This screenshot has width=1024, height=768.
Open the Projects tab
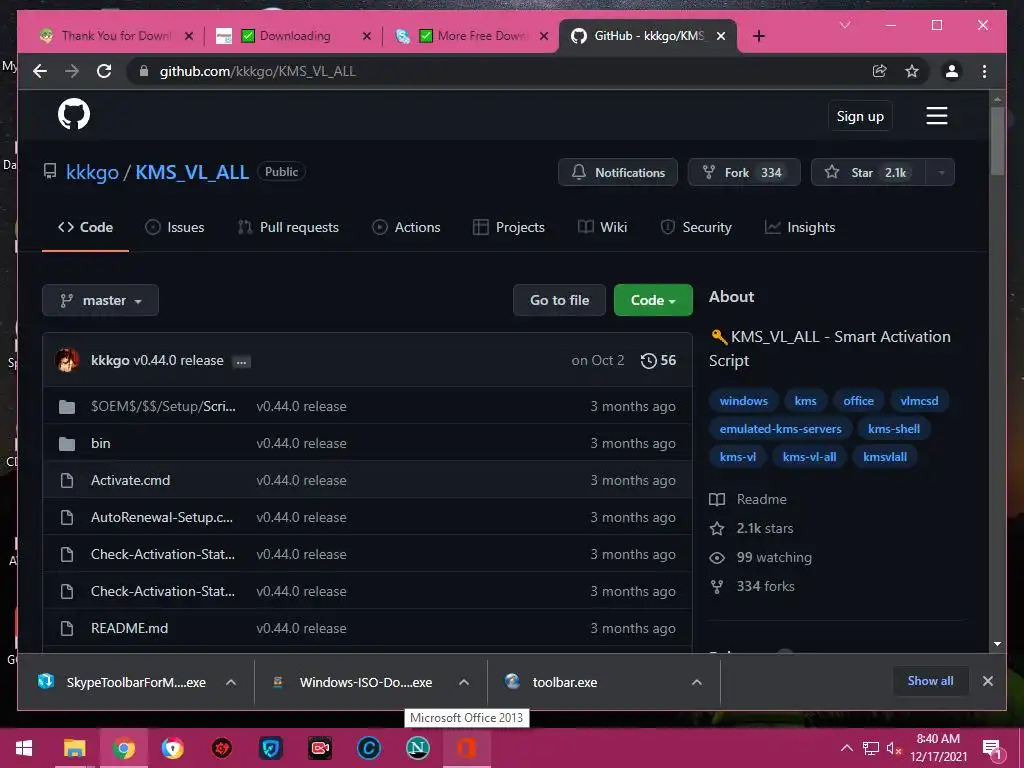(x=509, y=227)
